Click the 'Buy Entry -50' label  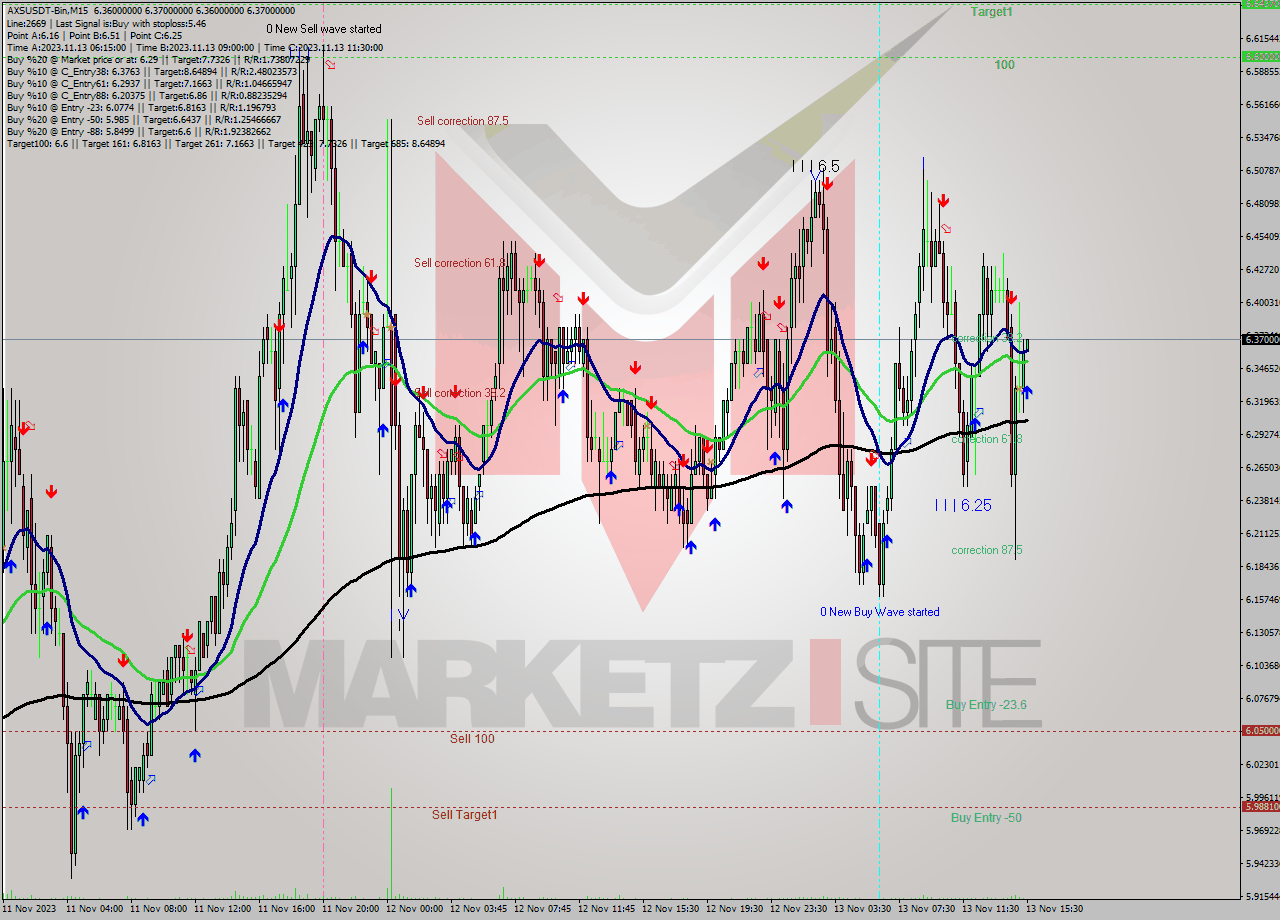tap(986, 818)
